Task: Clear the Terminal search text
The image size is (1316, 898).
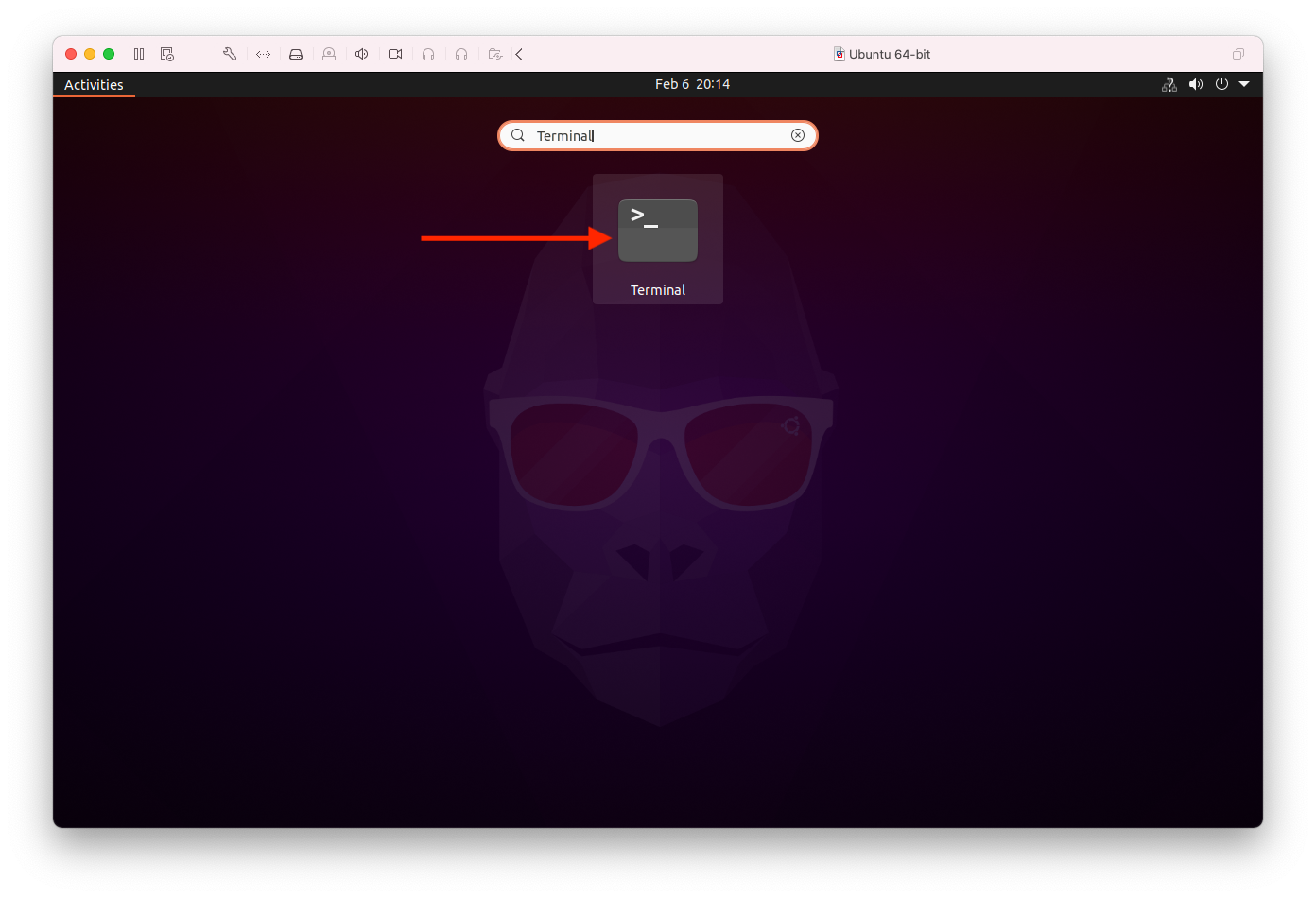Action: click(798, 135)
